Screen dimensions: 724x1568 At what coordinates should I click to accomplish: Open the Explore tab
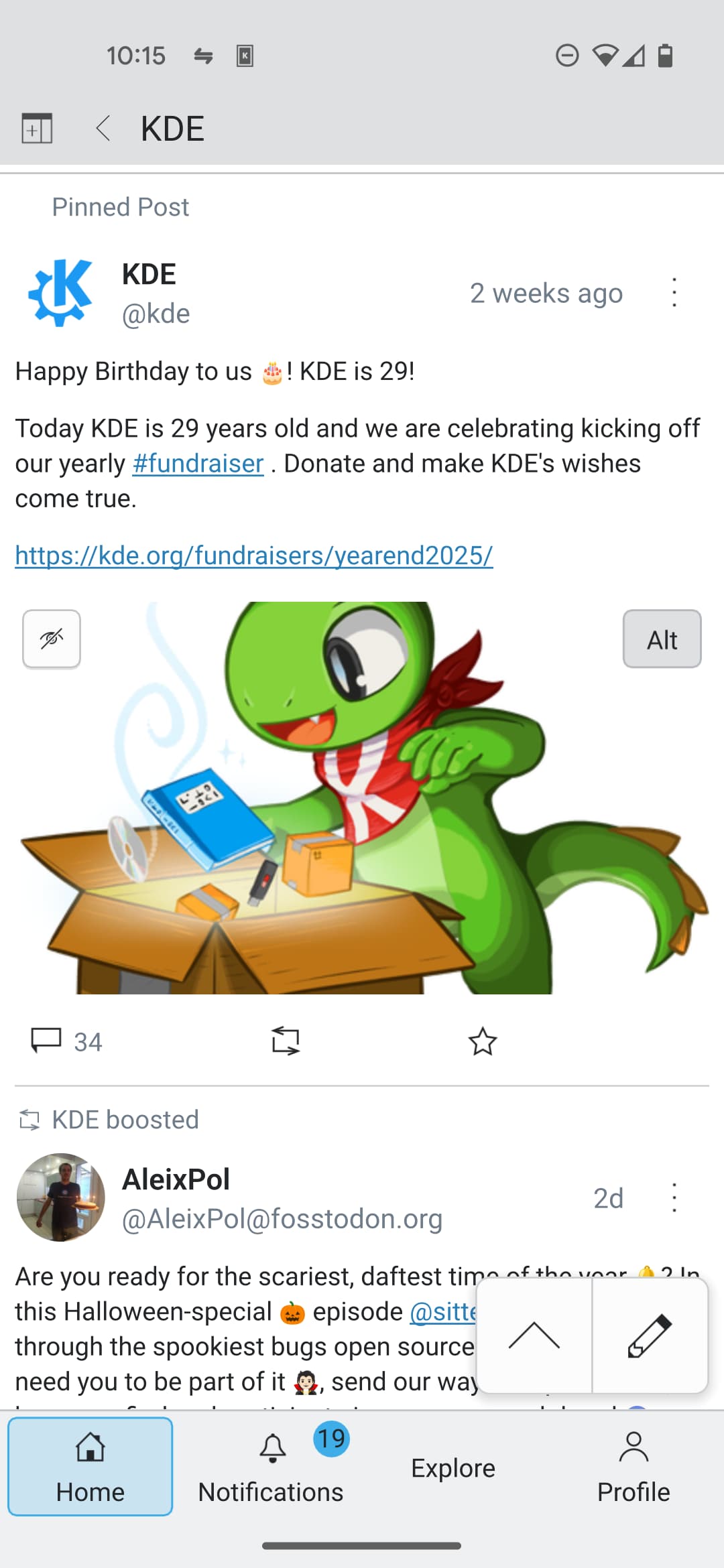point(452,1466)
